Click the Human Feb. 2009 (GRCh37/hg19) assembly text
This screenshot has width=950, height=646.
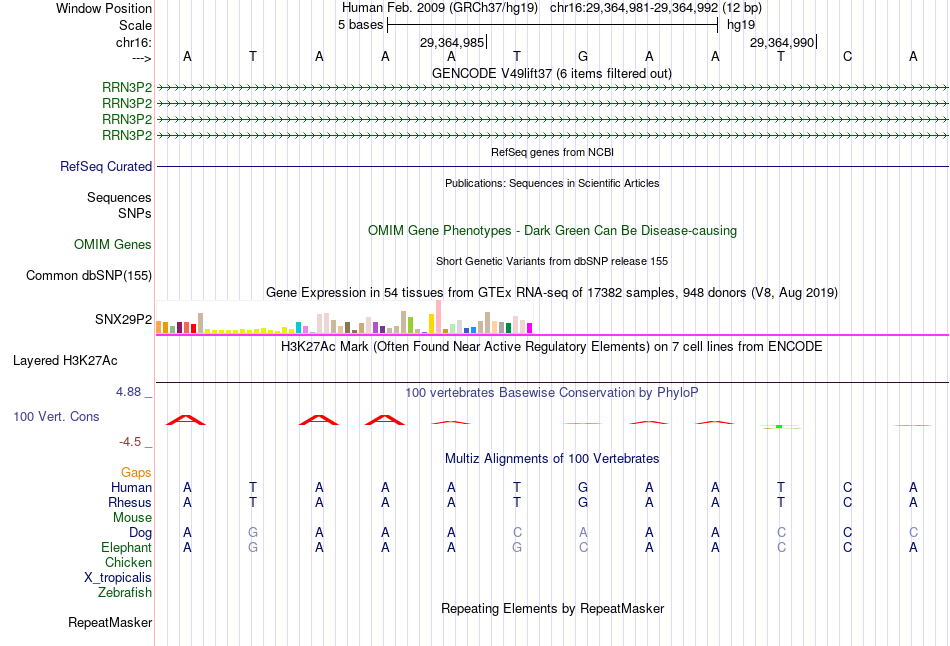(440, 8)
